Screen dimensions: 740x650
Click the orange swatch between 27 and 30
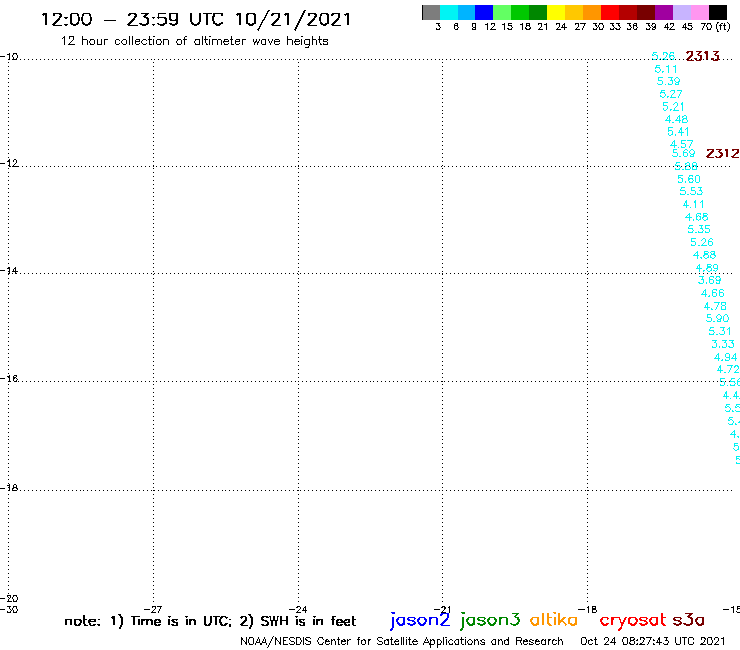[592, 12]
